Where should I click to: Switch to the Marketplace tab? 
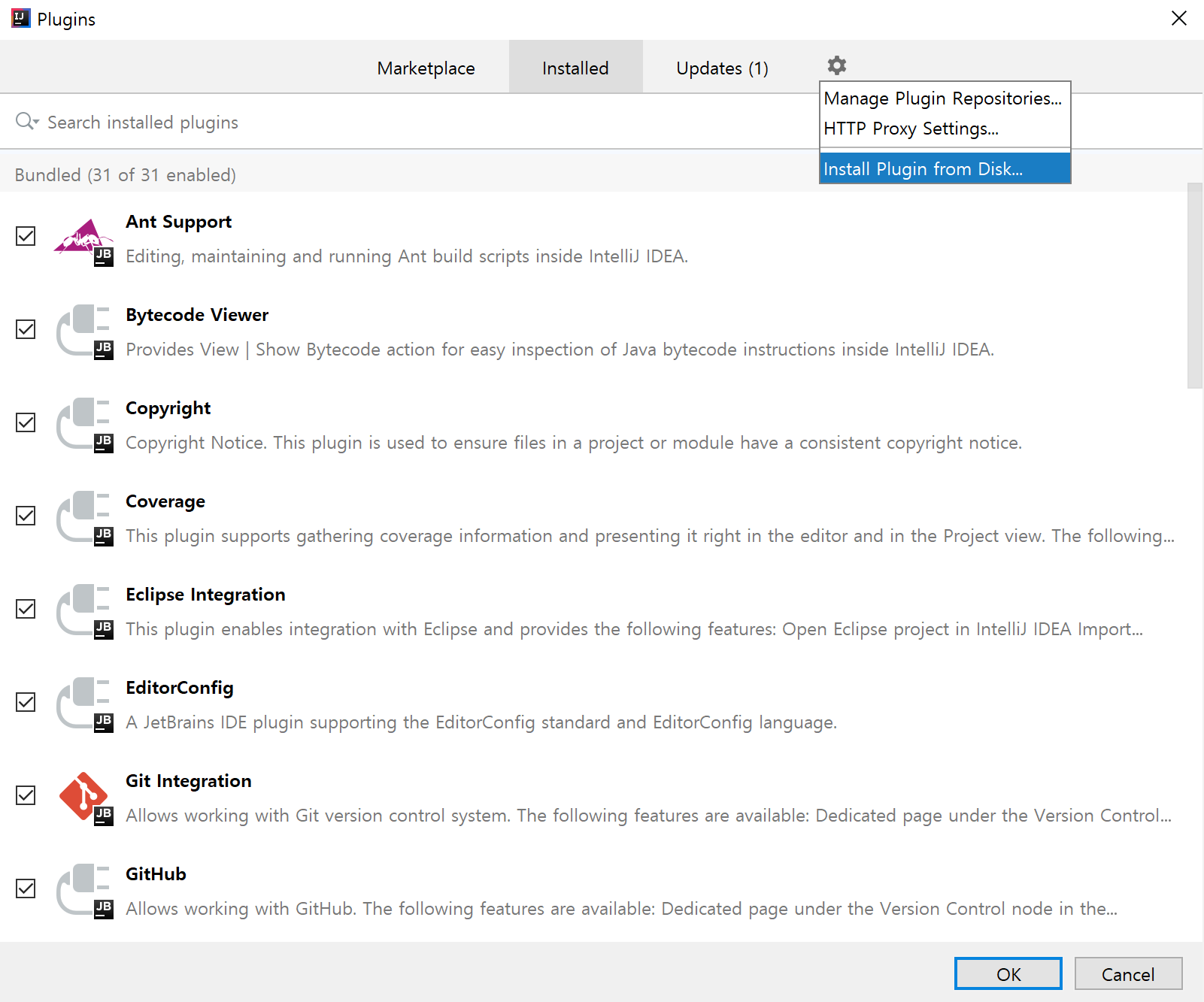(426, 68)
